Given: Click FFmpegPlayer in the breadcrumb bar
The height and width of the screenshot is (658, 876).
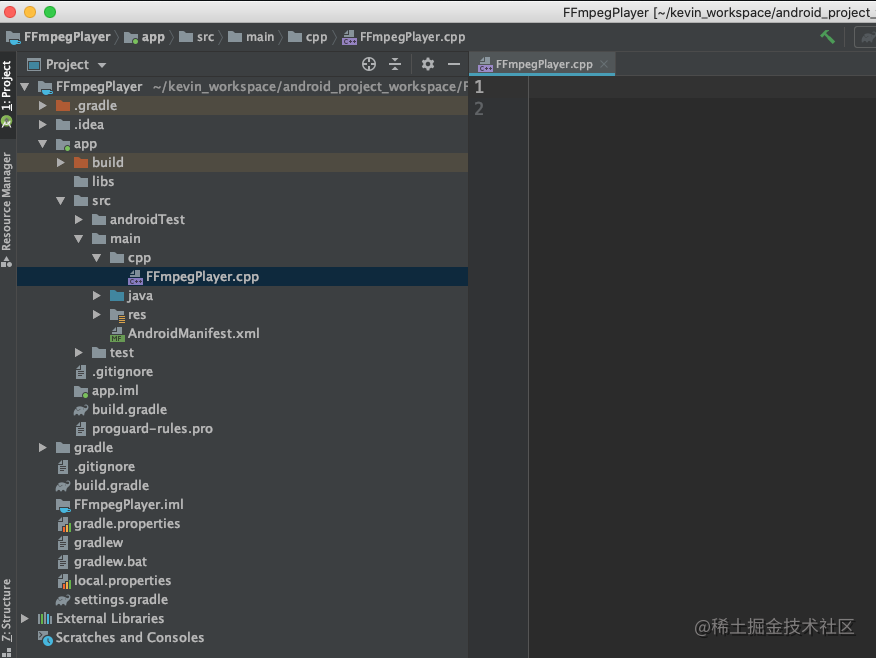Looking at the screenshot, I should pyautogui.click(x=59, y=37).
